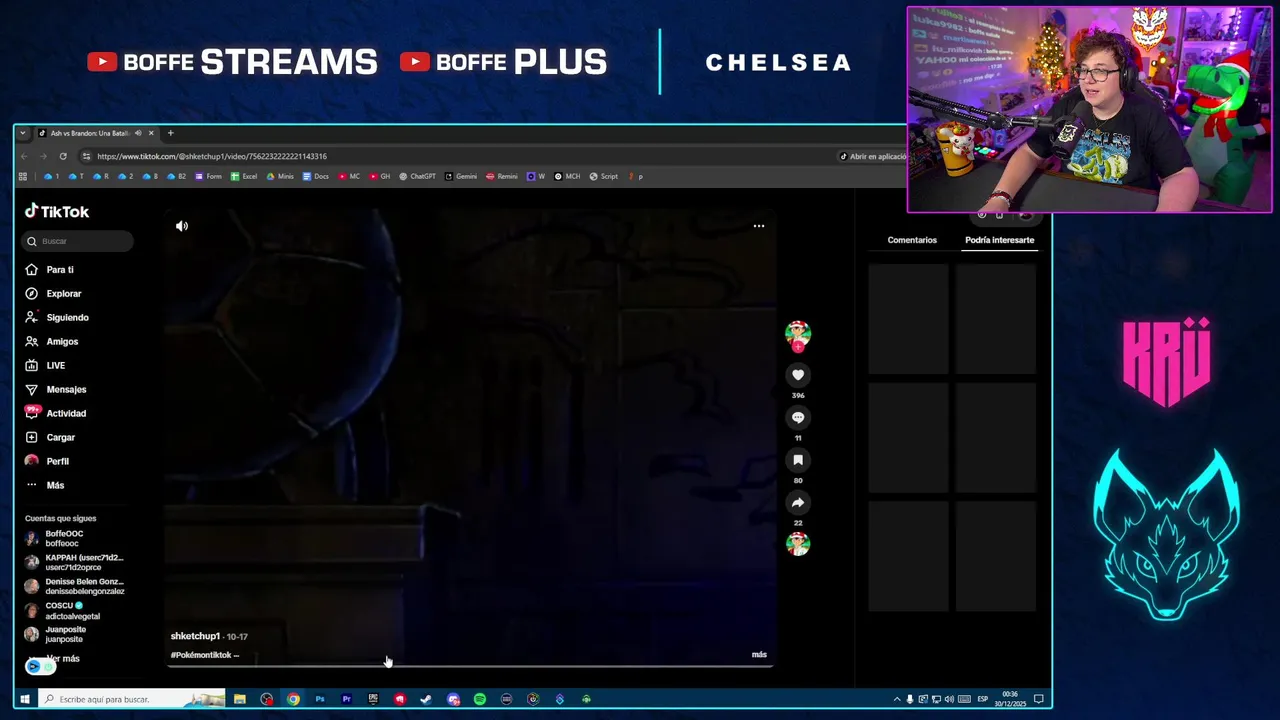Close the Ash vs Brandon tab
1280x720 pixels.
(151, 133)
